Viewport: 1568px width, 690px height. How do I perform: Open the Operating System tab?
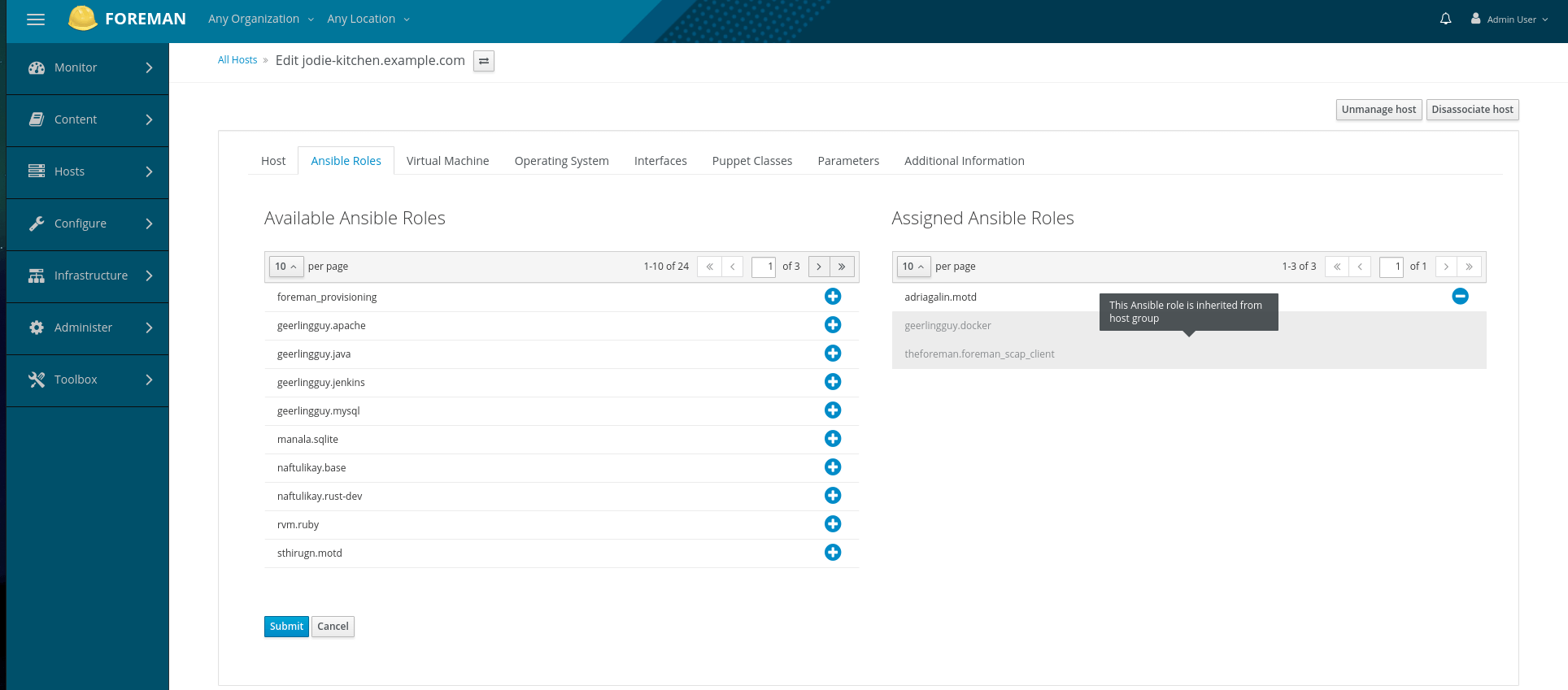[562, 161]
